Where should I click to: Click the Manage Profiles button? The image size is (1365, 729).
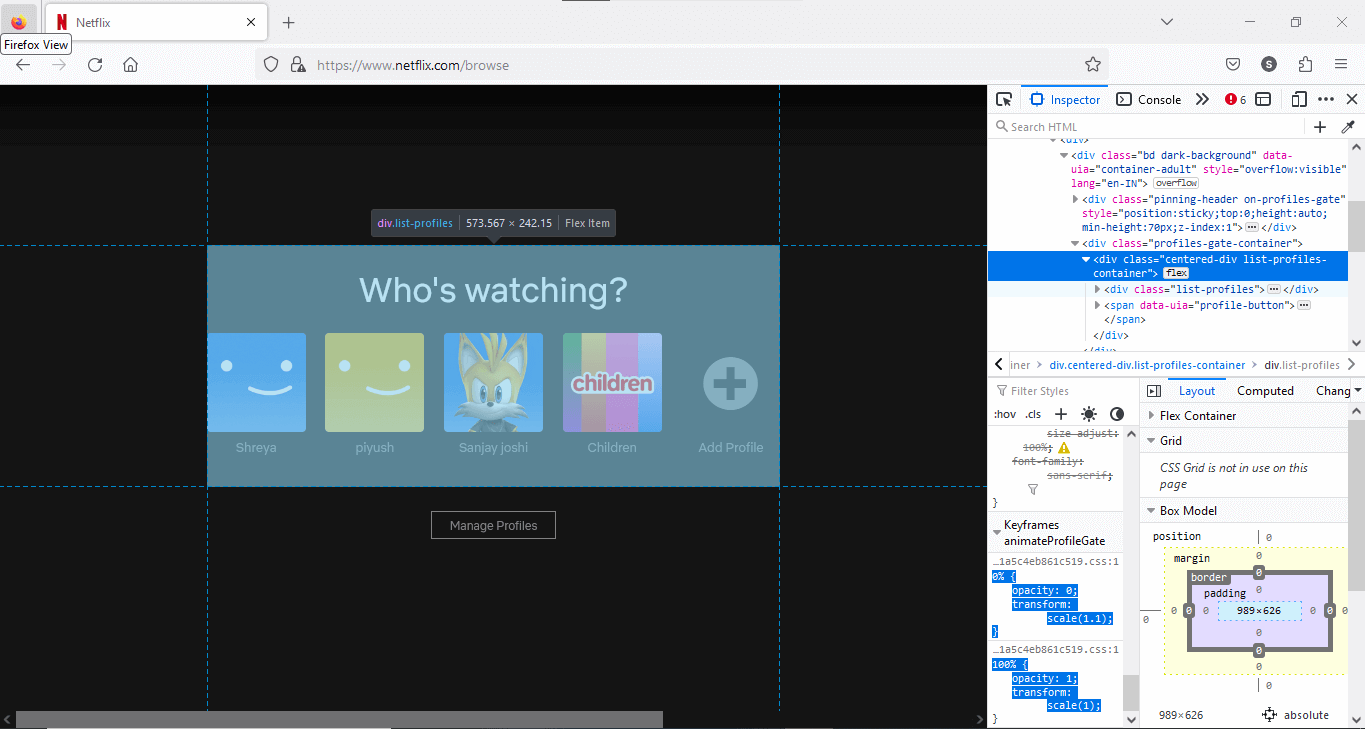pos(493,525)
